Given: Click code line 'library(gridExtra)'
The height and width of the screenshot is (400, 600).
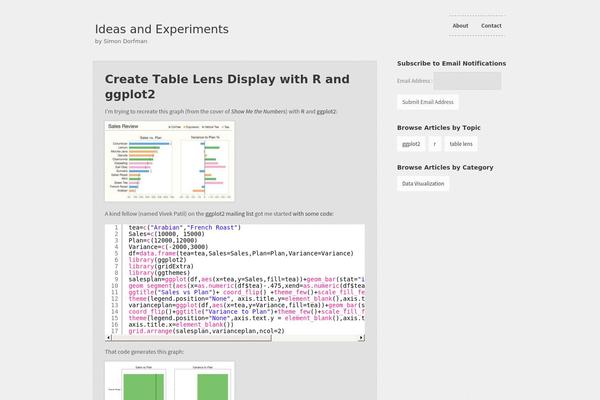Looking at the screenshot, I should (161, 266).
